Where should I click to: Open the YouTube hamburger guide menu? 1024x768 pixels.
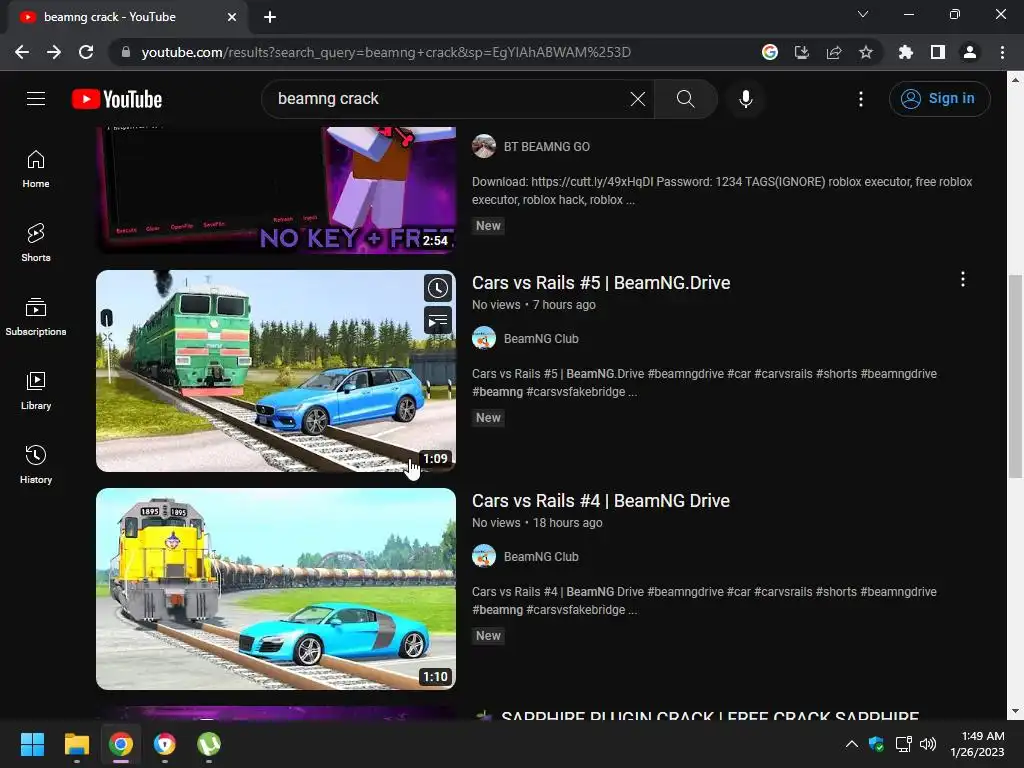(x=36, y=99)
